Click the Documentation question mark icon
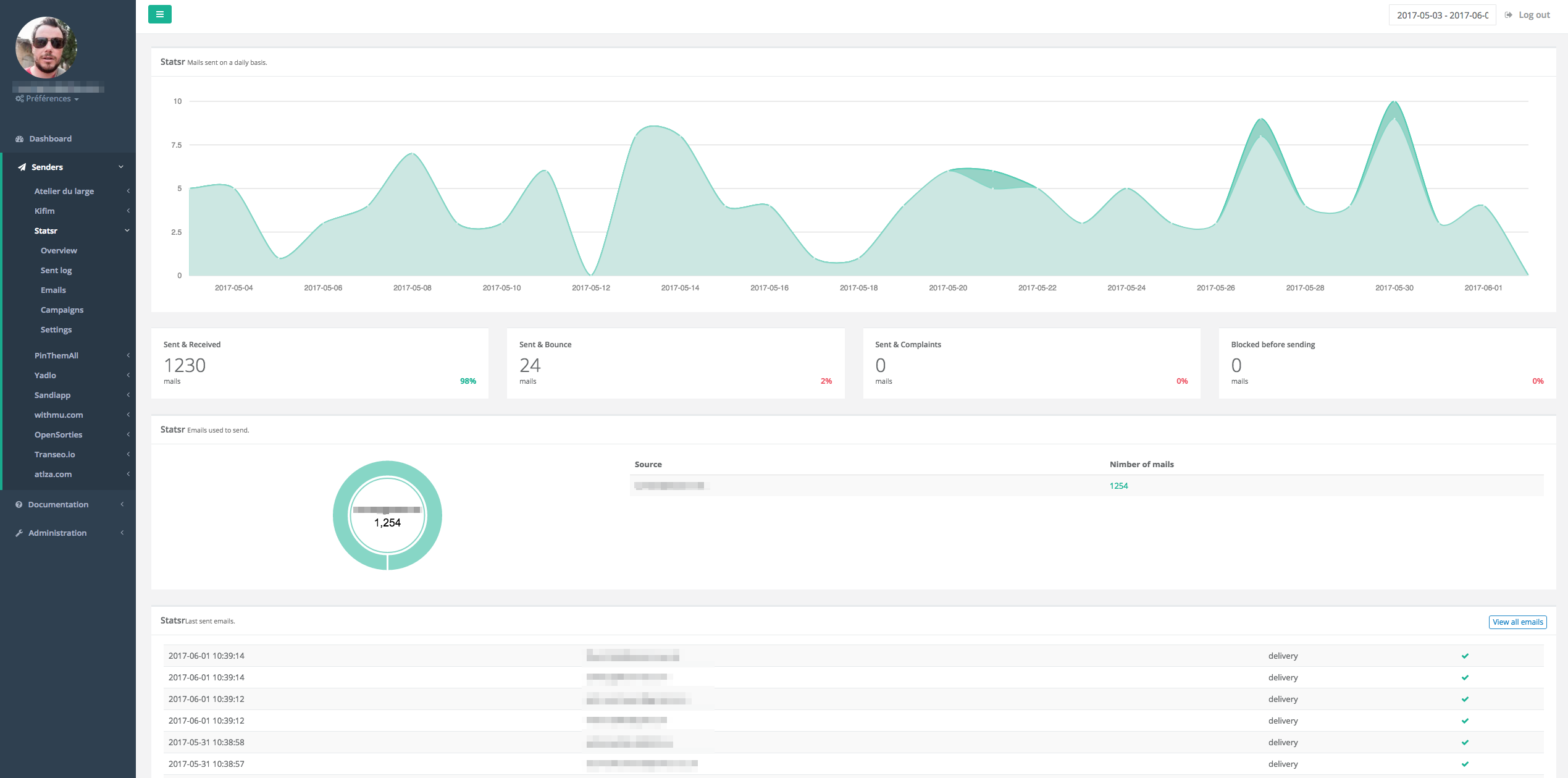 (x=19, y=505)
